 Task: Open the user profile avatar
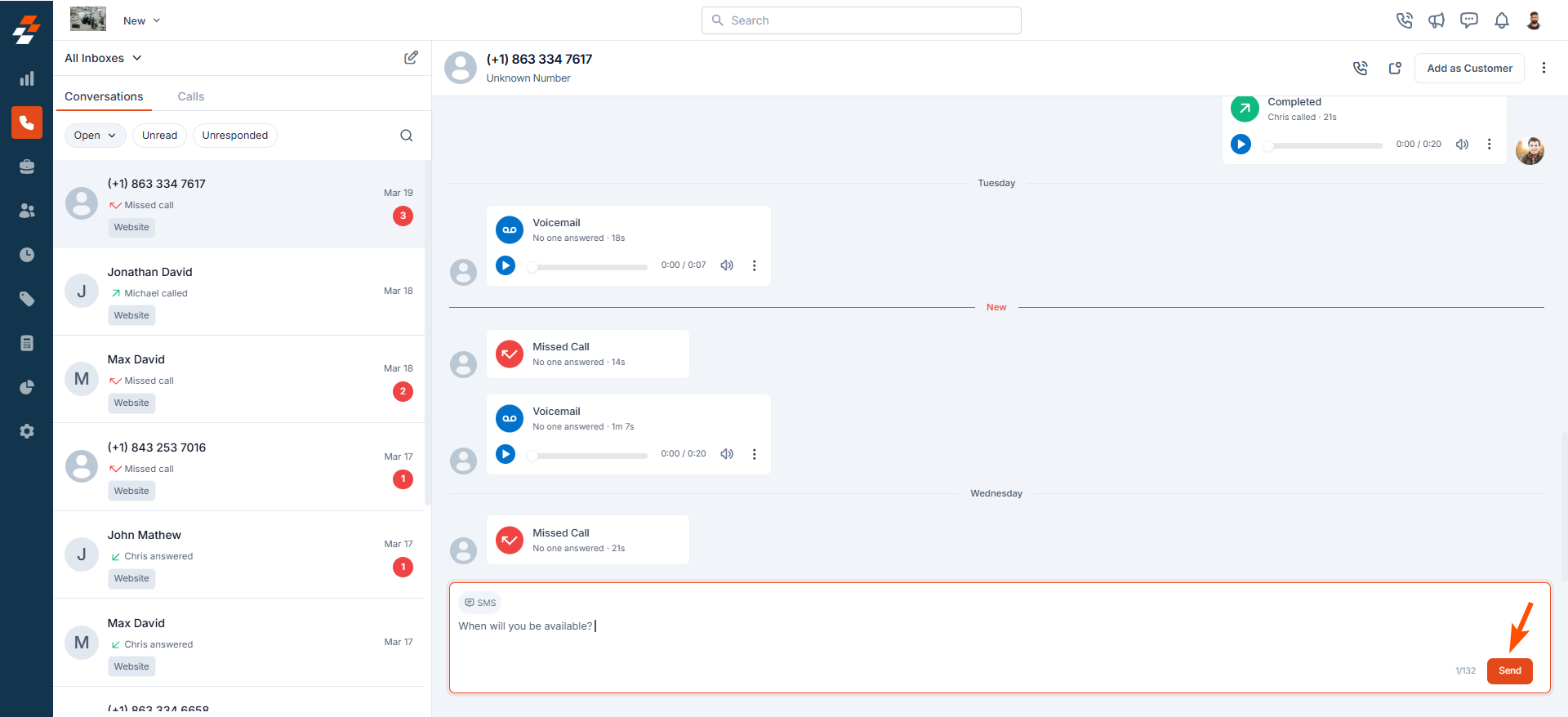[x=1534, y=20]
